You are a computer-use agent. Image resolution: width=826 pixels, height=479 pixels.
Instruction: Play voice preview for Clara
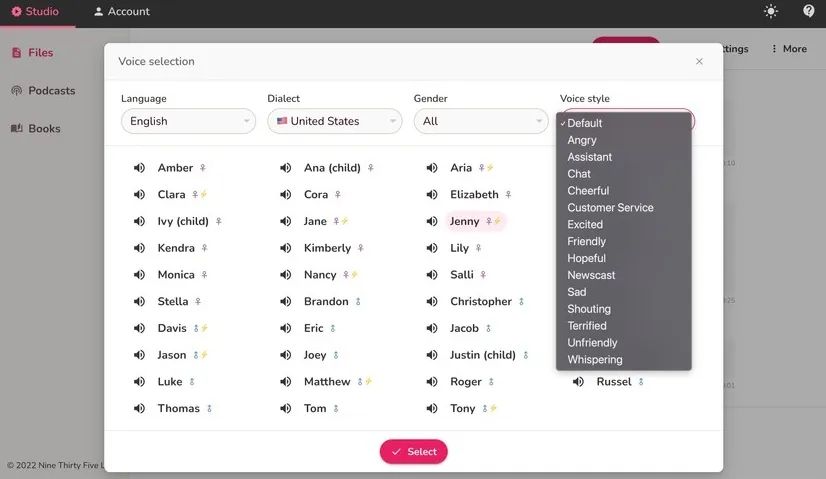click(139, 194)
